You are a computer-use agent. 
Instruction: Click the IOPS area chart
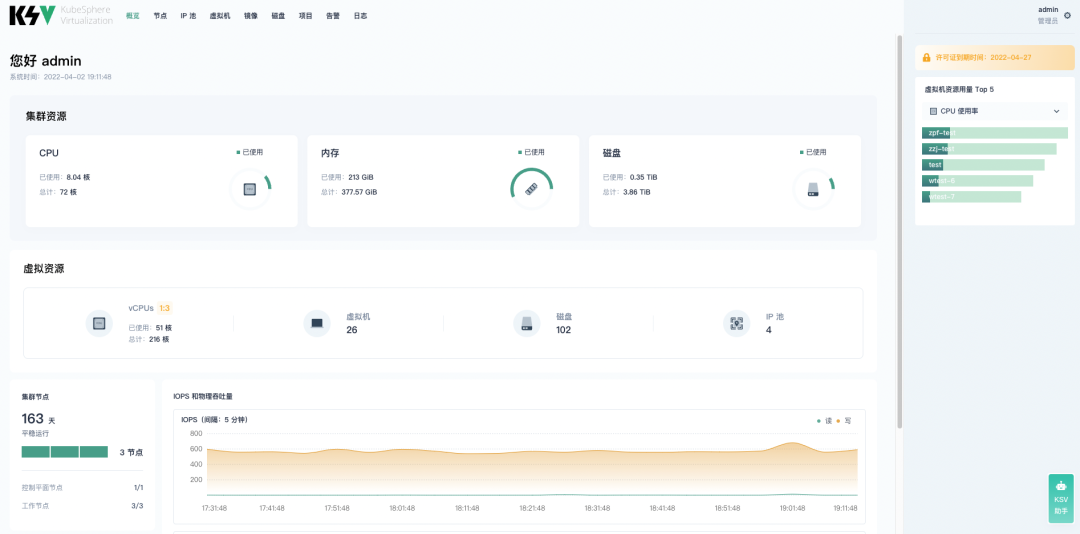tap(532, 465)
